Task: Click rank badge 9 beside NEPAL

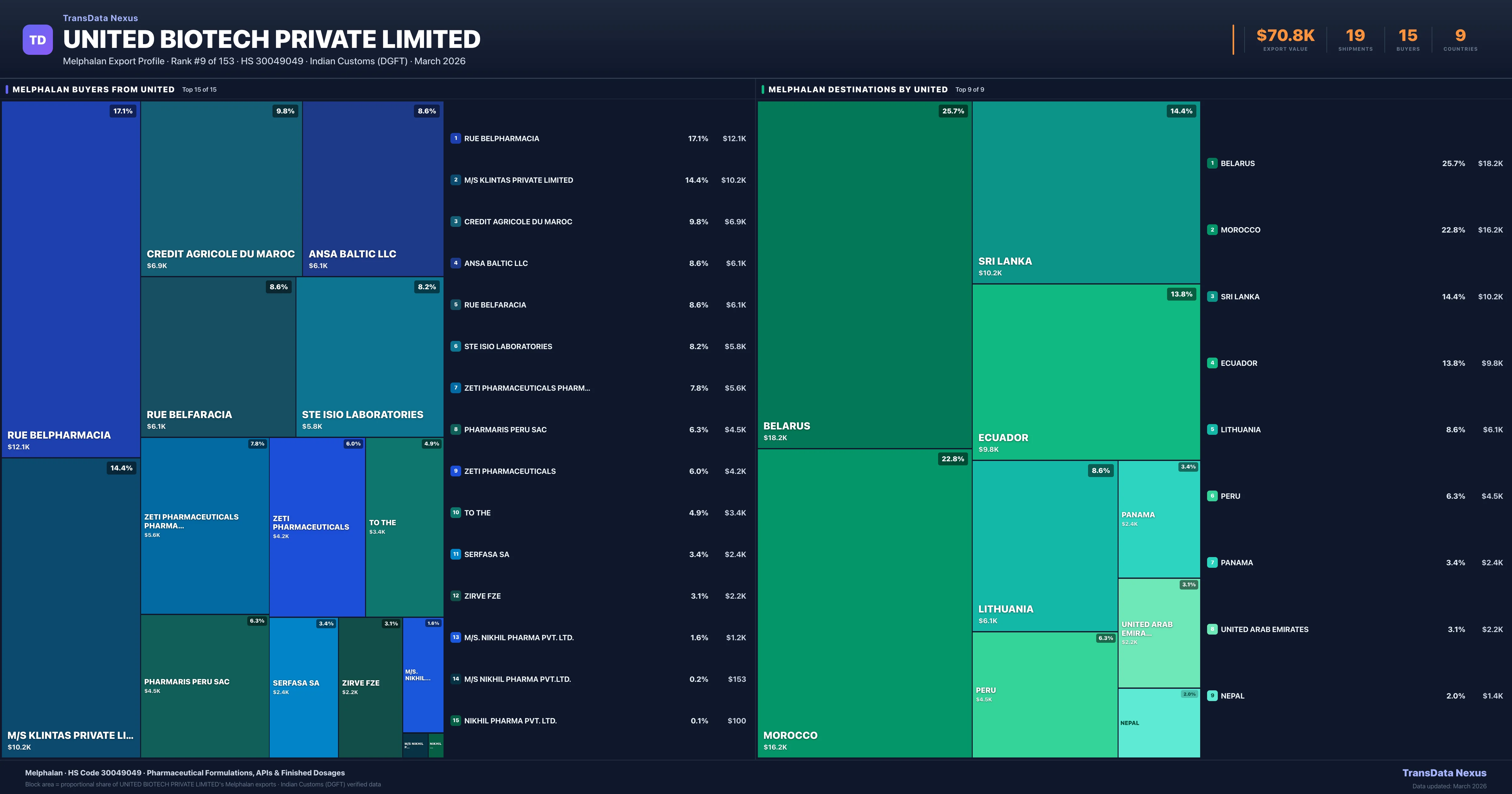Action: [x=1212, y=695]
